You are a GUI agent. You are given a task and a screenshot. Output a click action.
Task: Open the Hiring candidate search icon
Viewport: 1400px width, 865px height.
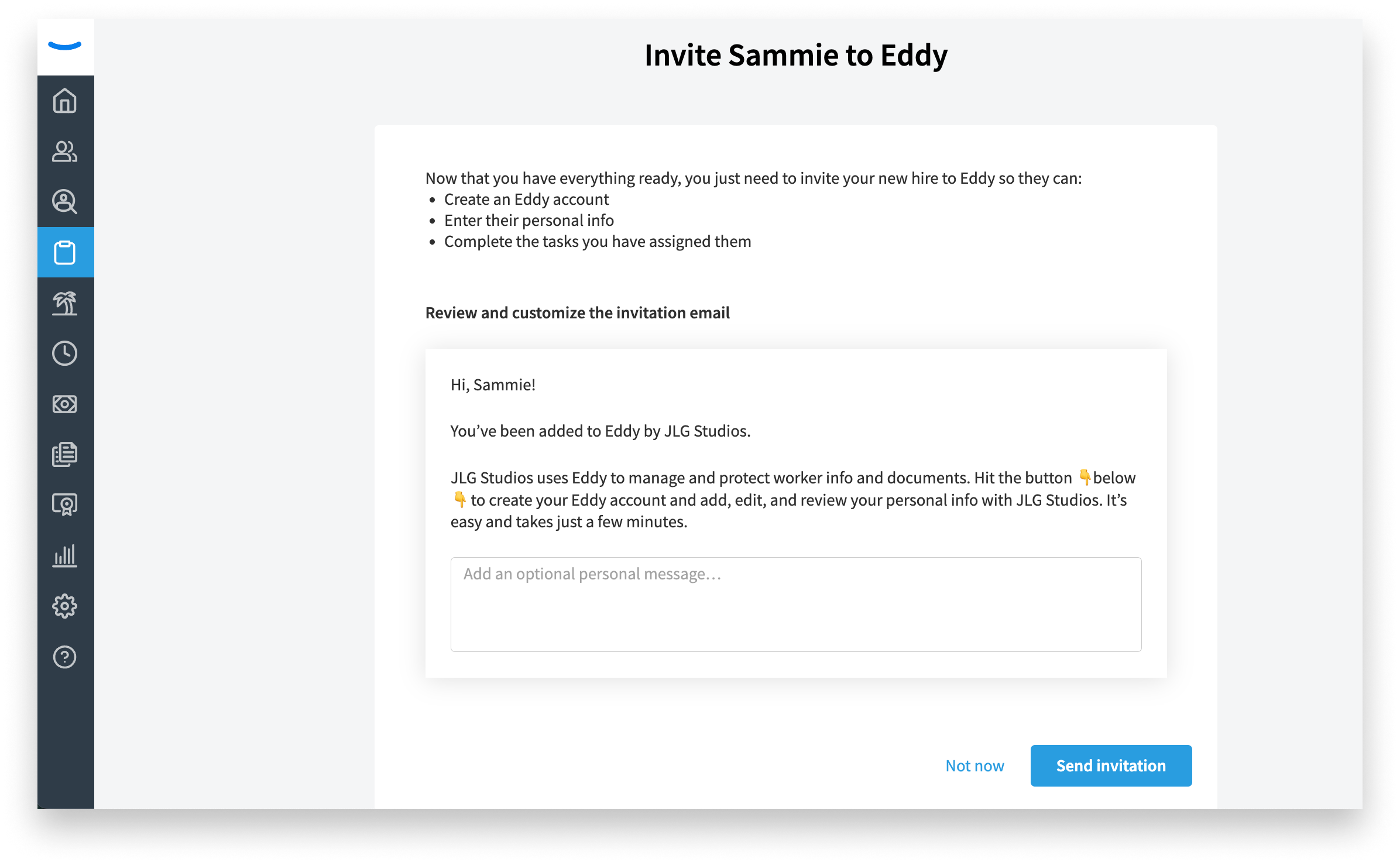(x=65, y=201)
